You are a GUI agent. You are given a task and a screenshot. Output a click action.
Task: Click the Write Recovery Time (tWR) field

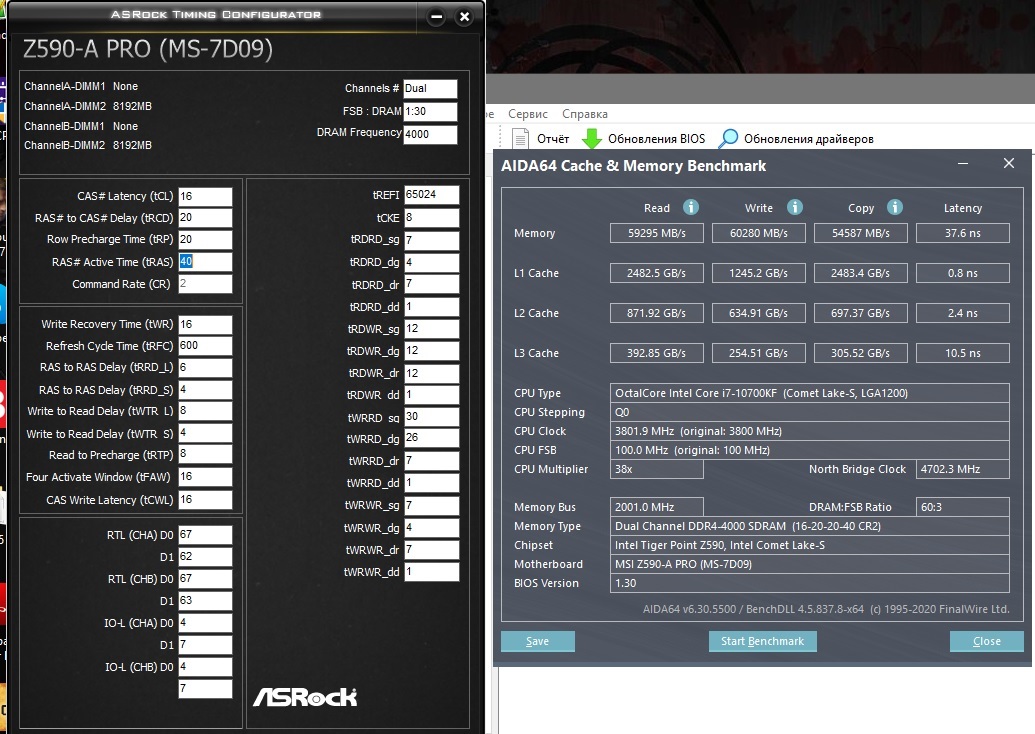coord(205,324)
